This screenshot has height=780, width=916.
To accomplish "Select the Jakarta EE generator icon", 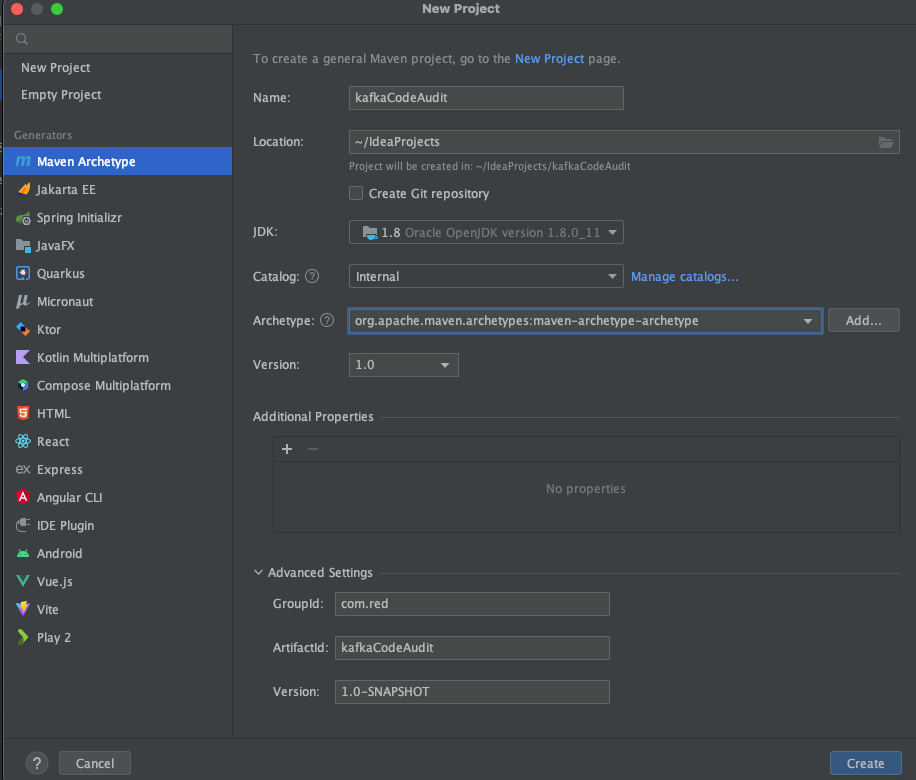I will point(23,189).
